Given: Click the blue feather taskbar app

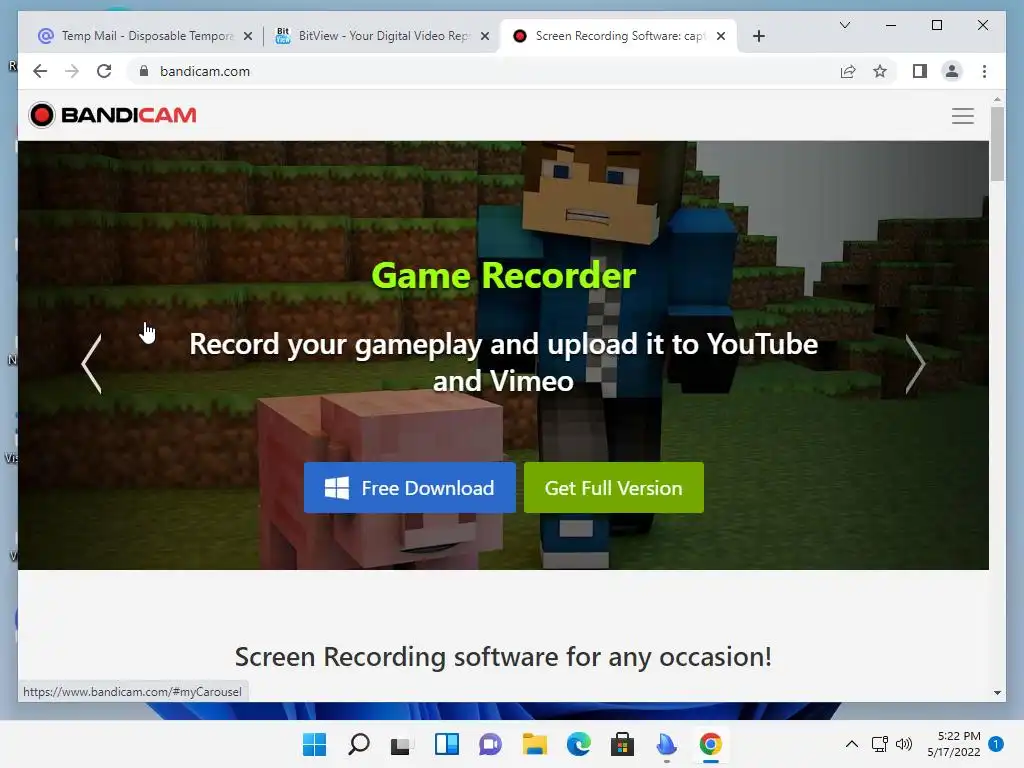Looking at the screenshot, I should coord(666,744).
